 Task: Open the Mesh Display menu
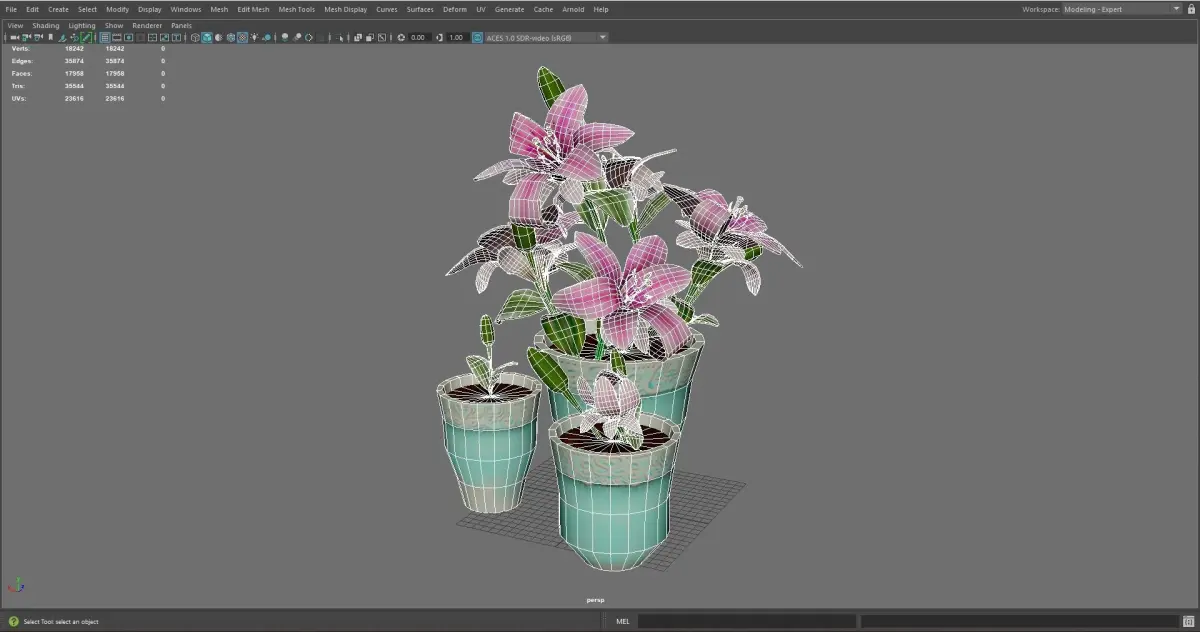(345, 9)
